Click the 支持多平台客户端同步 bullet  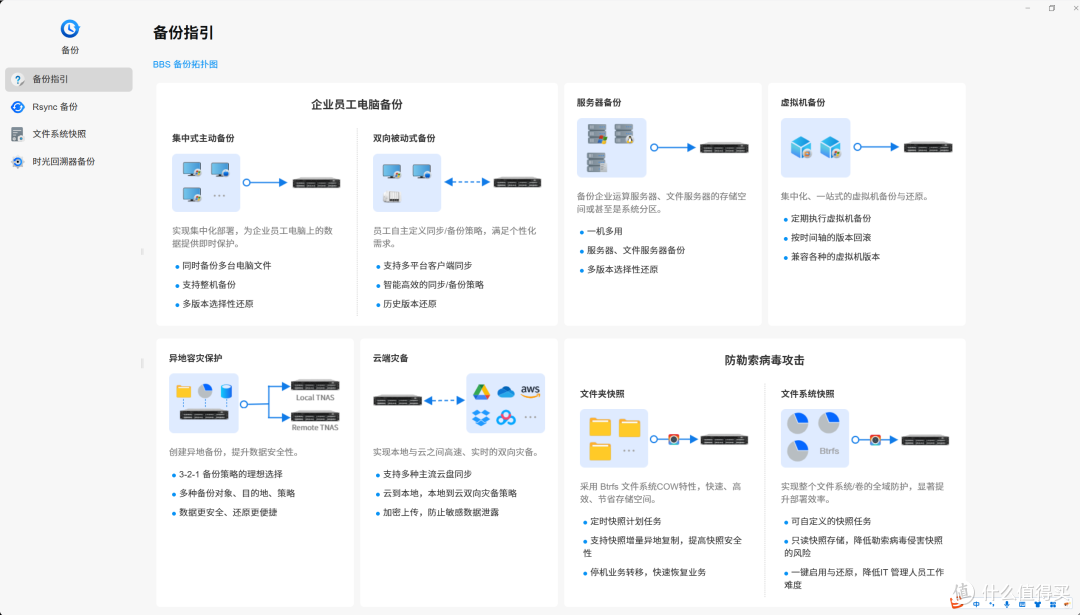(428, 266)
